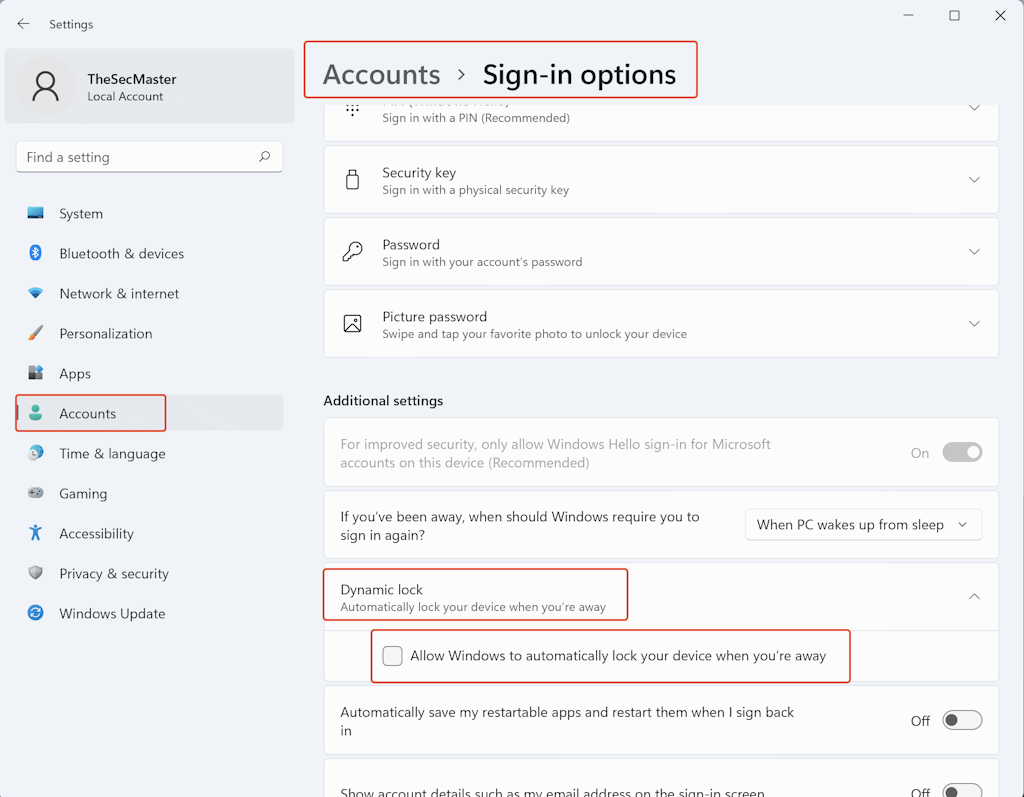Collapse the Dynamic lock section chevron
The image size is (1024, 797).
[x=974, y=596]
